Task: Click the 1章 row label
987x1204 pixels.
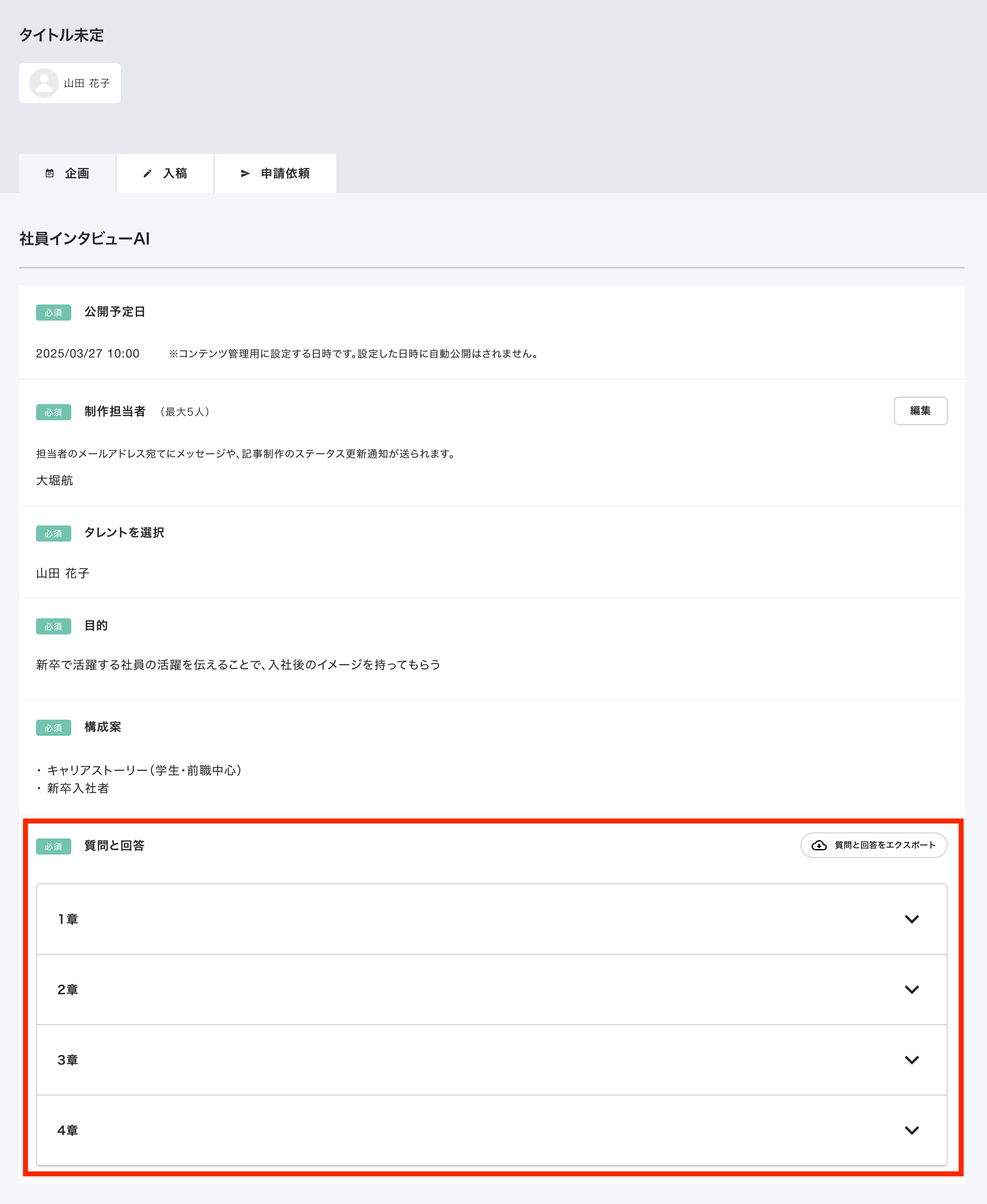Action: pos(68,919)
